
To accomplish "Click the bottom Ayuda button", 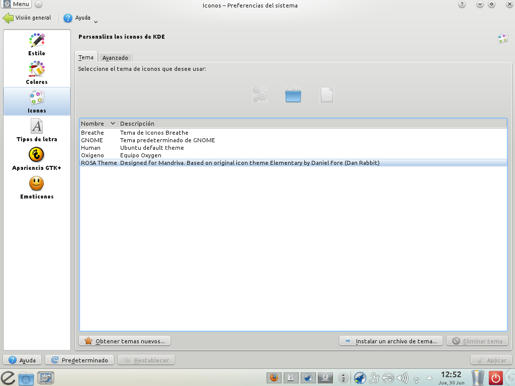I will pyautogui.click(x=22, y=360).
